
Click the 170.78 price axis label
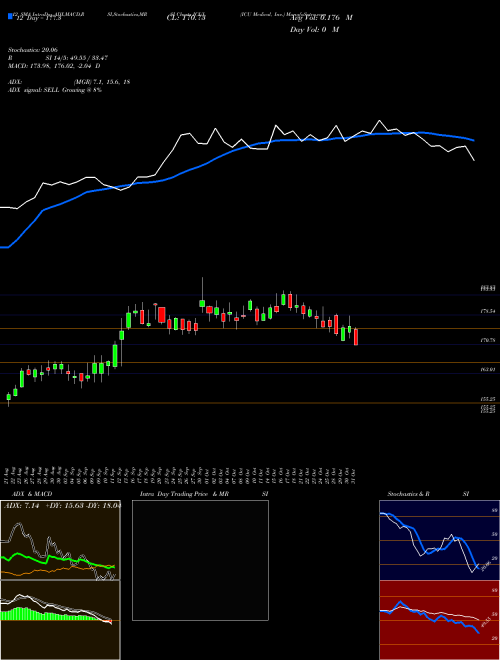coord(487,340)
